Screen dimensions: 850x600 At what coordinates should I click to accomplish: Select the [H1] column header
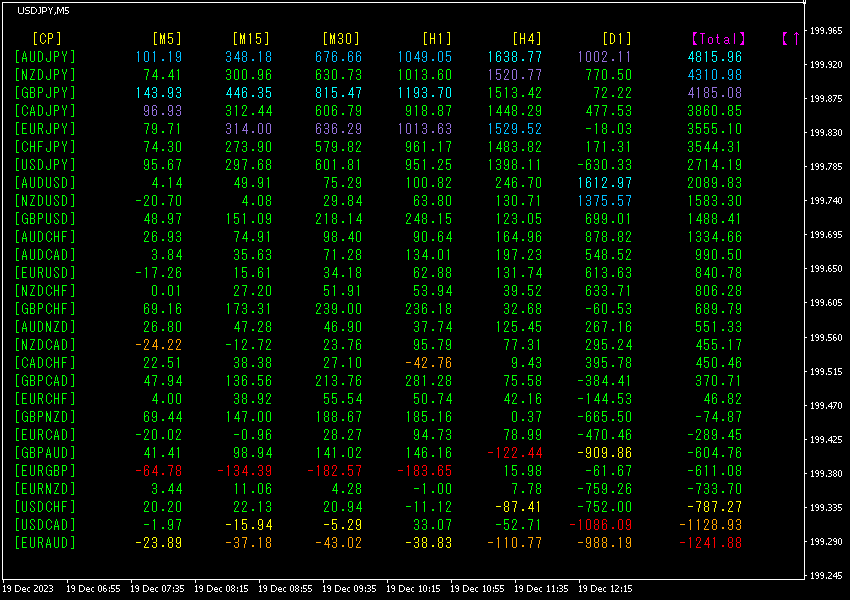[x=437, y=38]
